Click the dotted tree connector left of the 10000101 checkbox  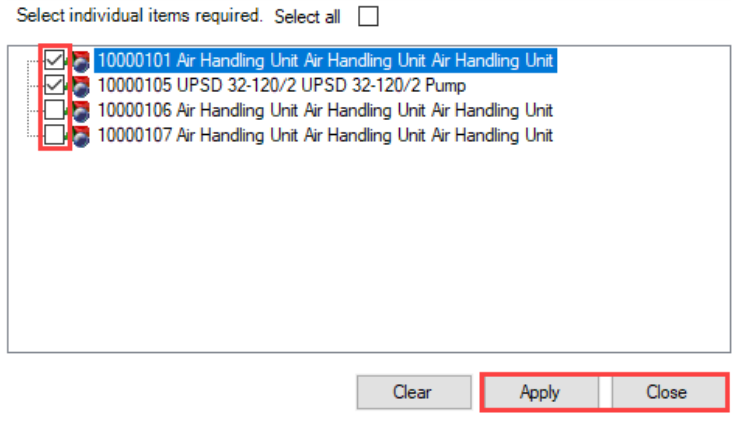pos(31,62)
